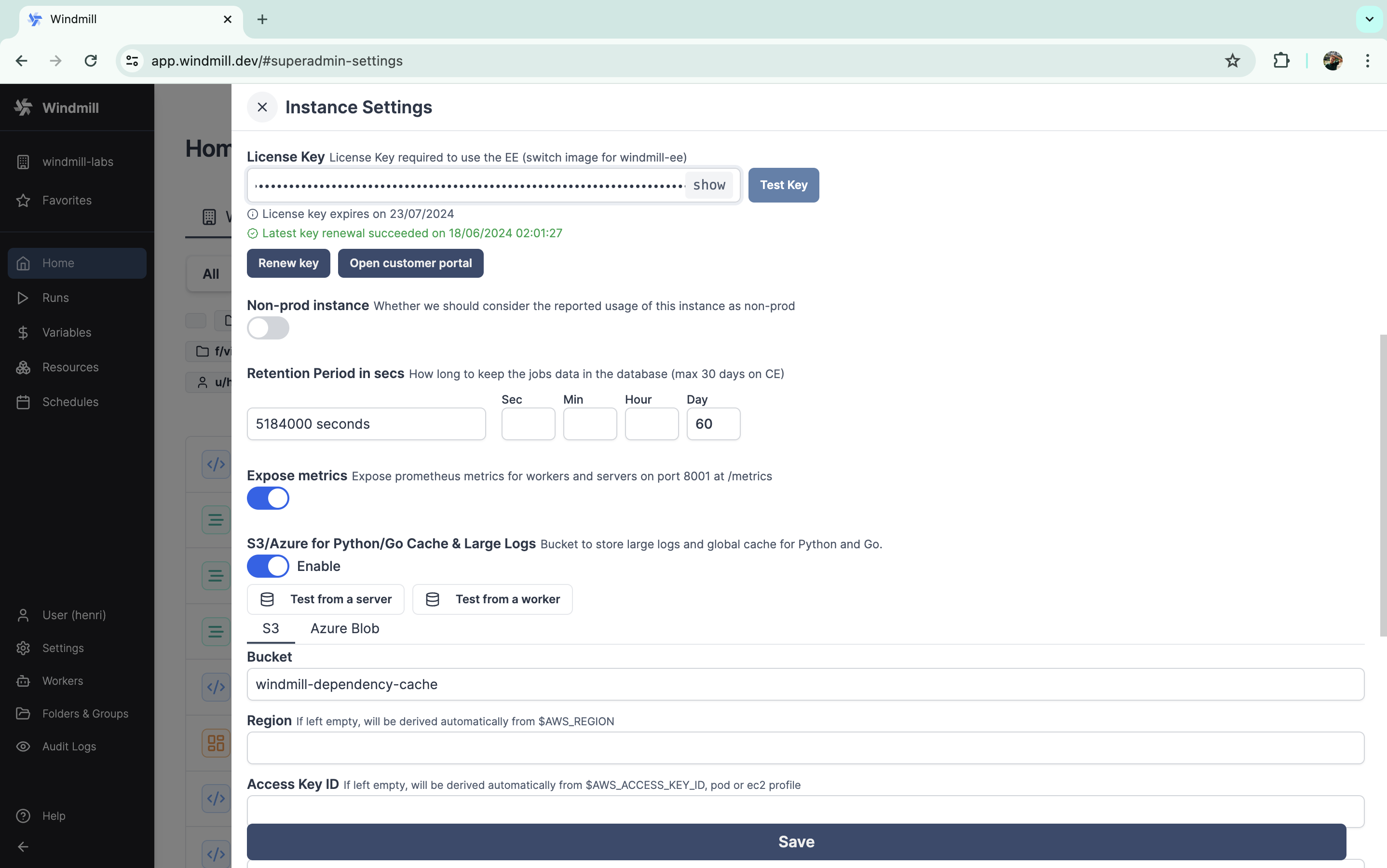Select Variables in the sidebar
1387x868 pixels.
[x=67, y=332]
